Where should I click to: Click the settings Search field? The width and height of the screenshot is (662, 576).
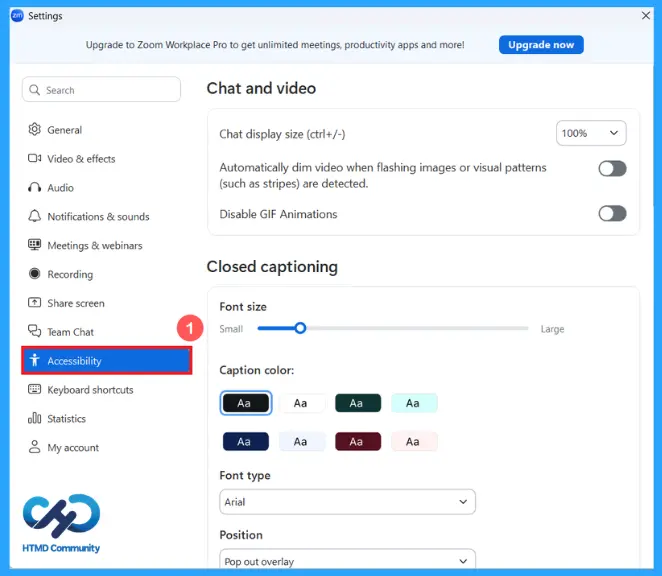coord(101,89)
